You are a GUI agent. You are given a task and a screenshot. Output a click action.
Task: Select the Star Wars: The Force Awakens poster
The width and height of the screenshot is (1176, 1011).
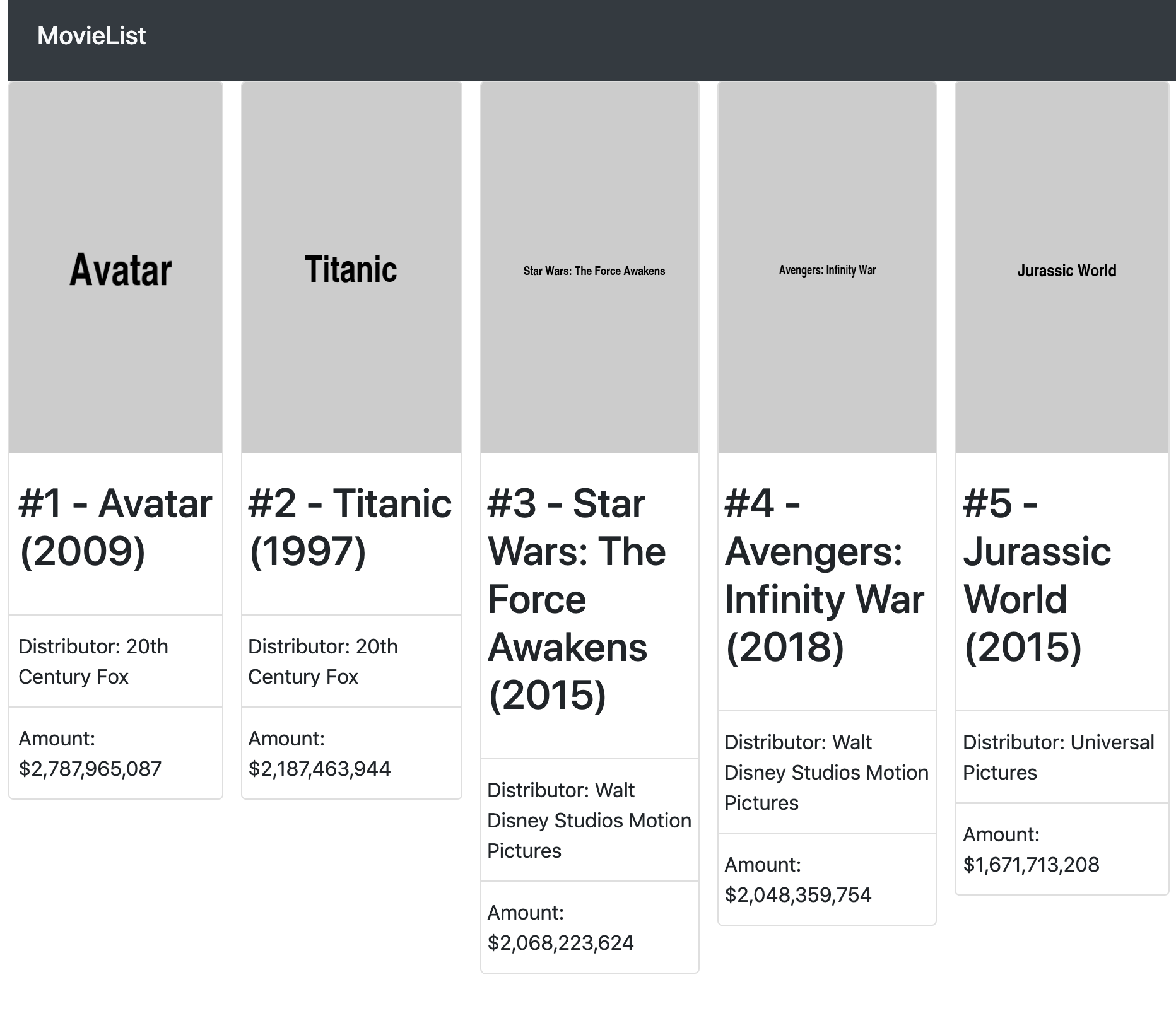point(590,267)
